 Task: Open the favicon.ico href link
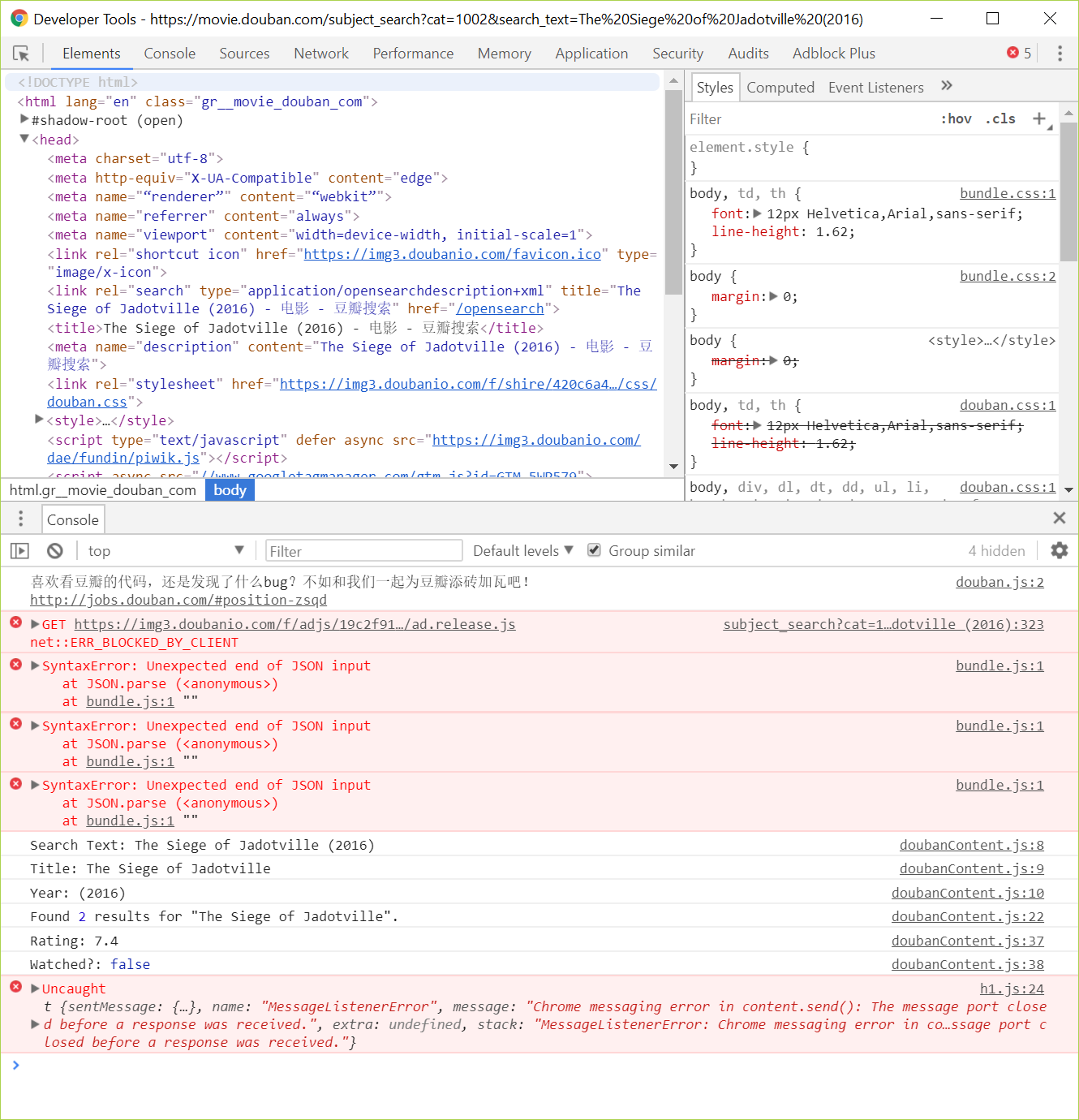pyautogui.click(x=453, y=254)
